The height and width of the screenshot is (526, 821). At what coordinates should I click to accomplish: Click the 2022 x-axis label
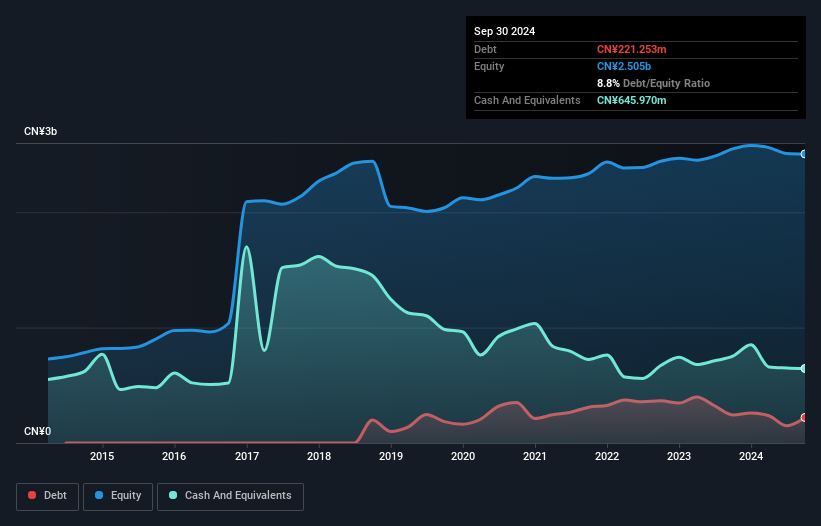point(607,456)
